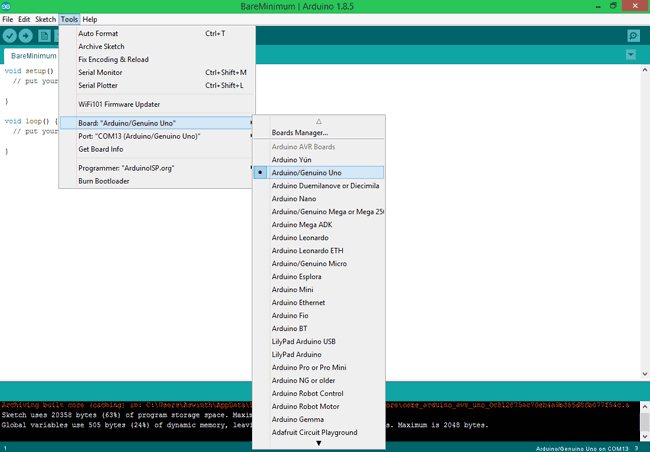Click Get Board Info
This screenshot has width=650, height=452.
(157, 149)
